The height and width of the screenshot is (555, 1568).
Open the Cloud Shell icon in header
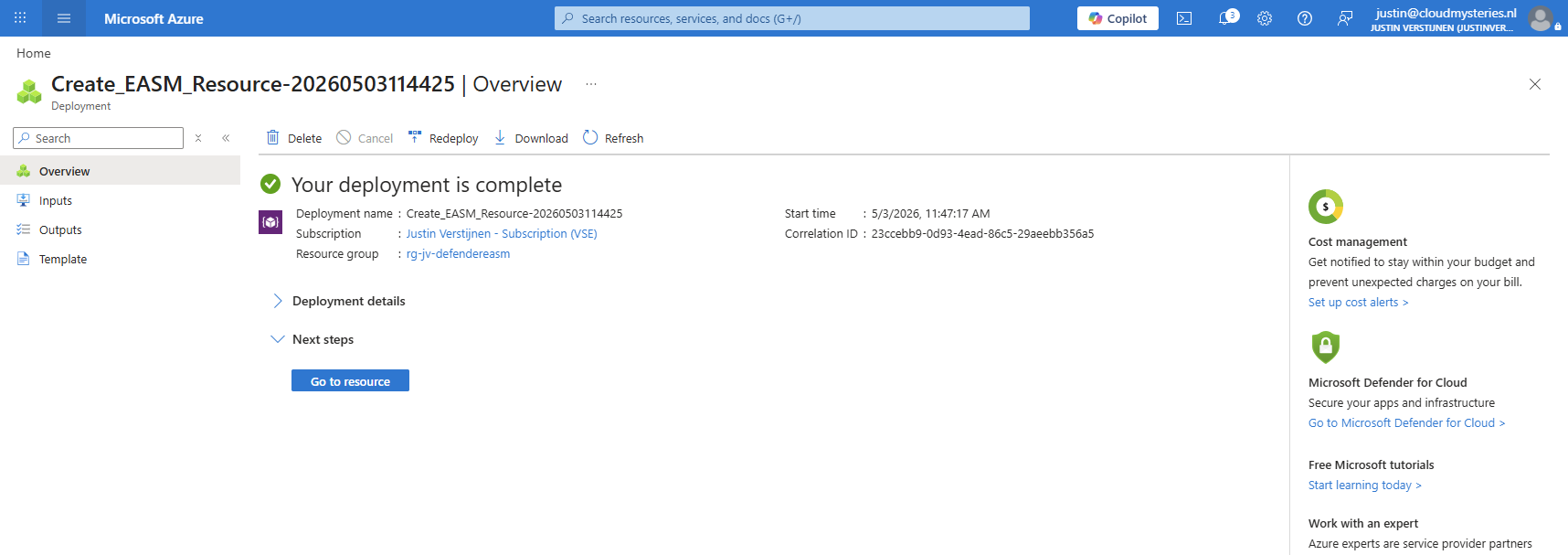pos(1184,18)
